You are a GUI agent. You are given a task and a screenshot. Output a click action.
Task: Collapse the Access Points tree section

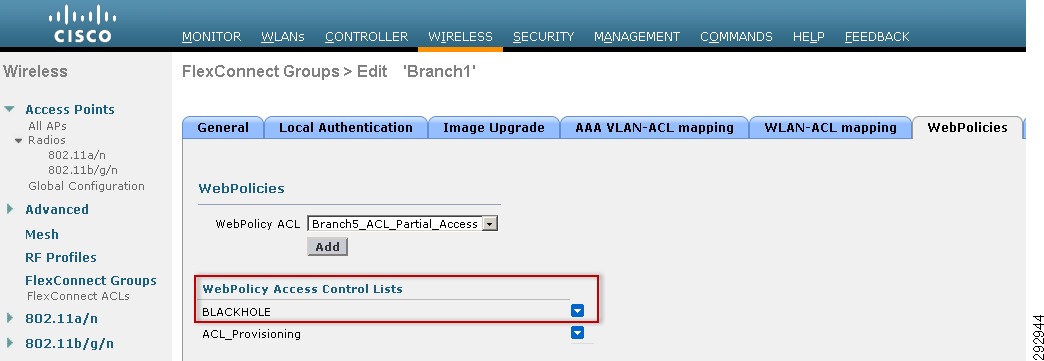pos(9,109)
